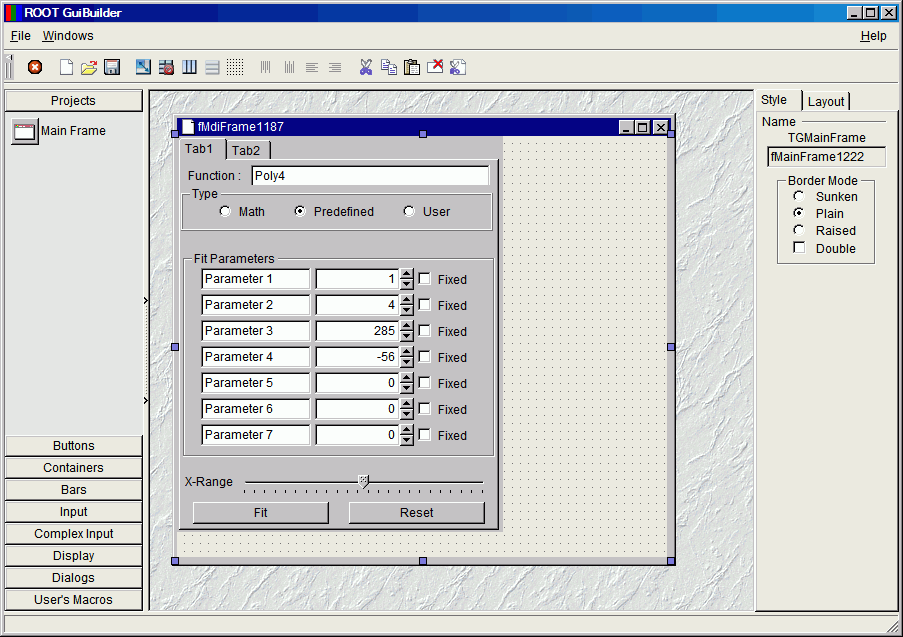The width and height of the screenshot is (903, 637).
Task: Switch to the Layout tab
Action: [826, 101]
